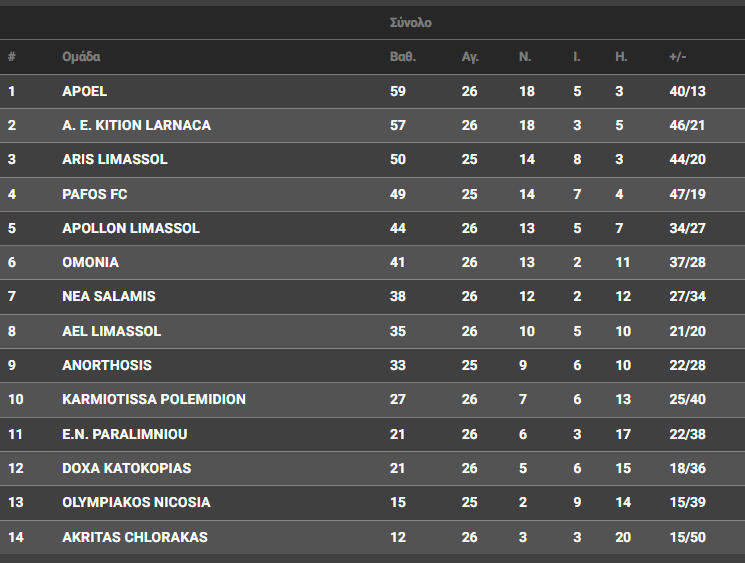Click the APOLLON LIMASSOL team name
Viewport: 745px width, 563px height.
pos(131,228)
